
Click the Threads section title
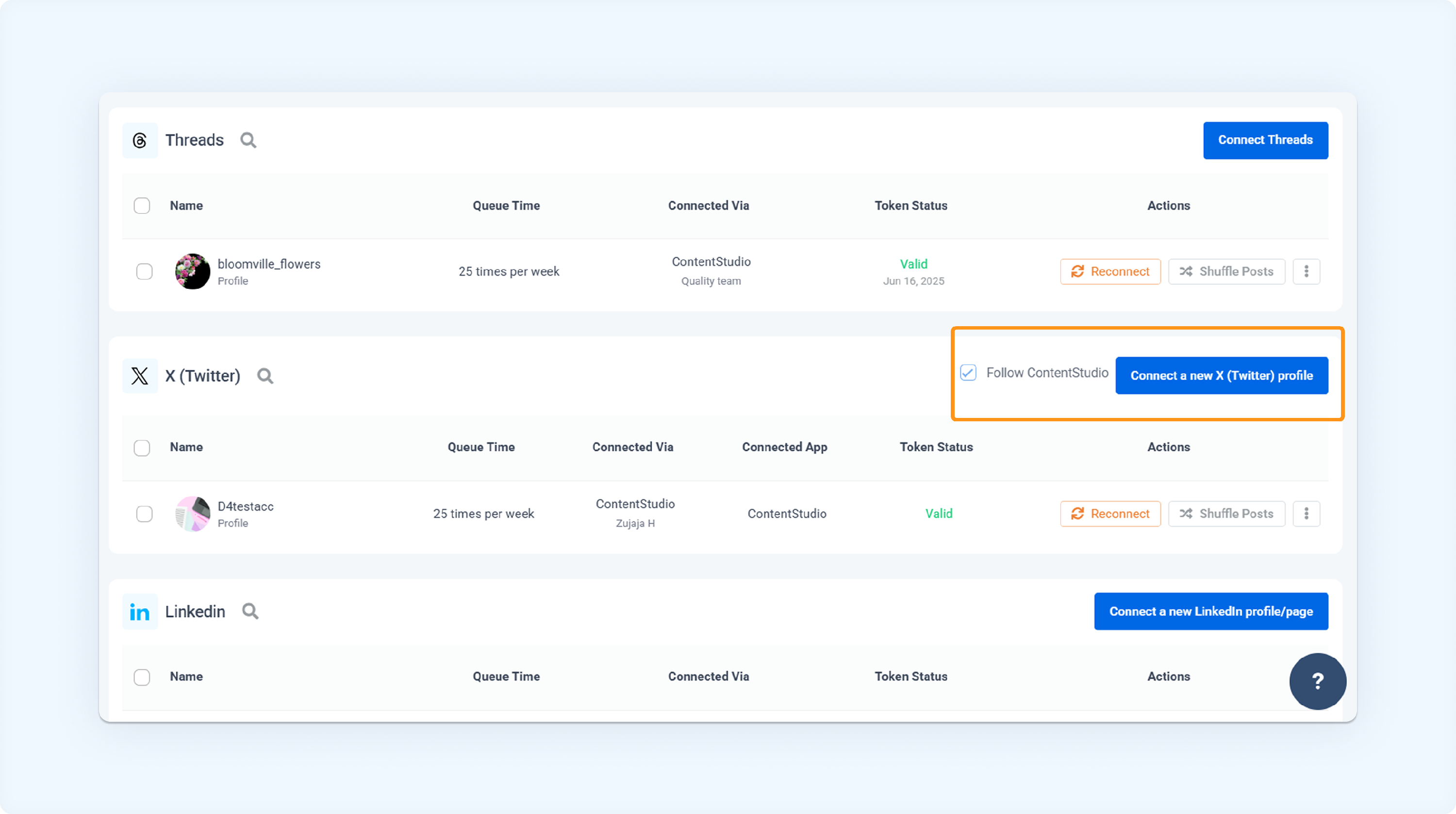click(x=195, y=140)
